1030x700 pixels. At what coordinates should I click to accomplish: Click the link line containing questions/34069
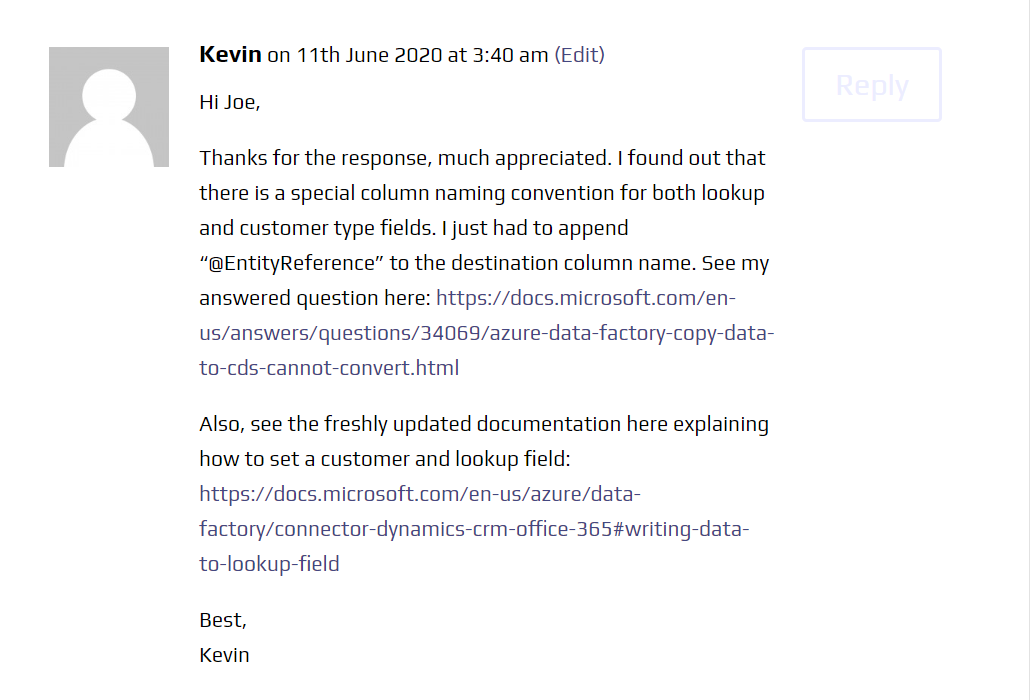[x=487, y=333]
